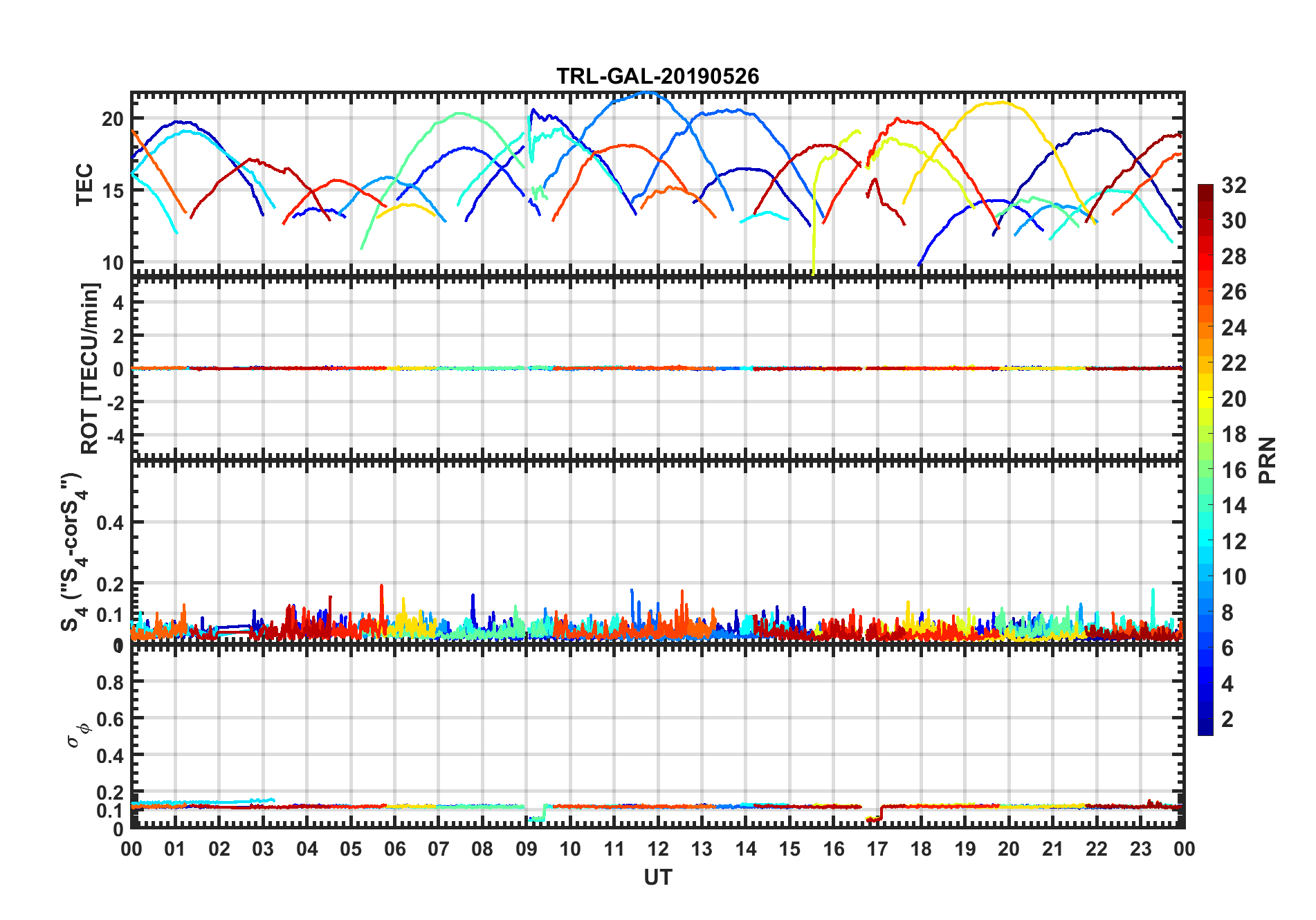Select the UT x-axis label
This screenshot has height=920, width=1316.
coord(657,877)
